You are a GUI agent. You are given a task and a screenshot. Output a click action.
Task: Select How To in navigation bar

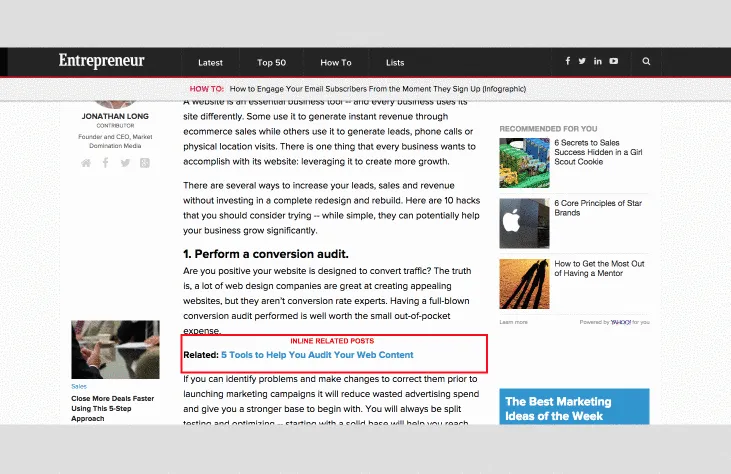[x=335, y=63]
